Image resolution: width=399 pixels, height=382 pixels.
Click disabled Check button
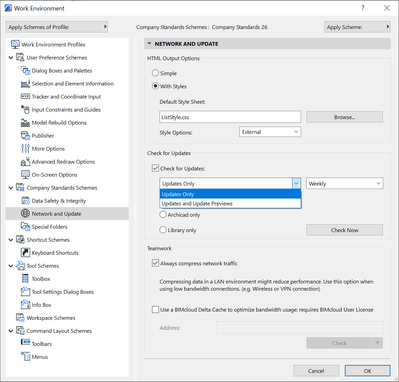[x=339, y=343]
